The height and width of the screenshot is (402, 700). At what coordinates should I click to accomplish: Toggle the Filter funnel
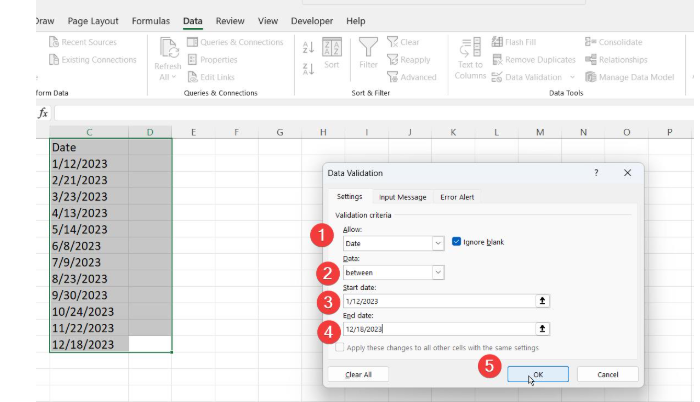pyautogui.click(x=368, y=53)
